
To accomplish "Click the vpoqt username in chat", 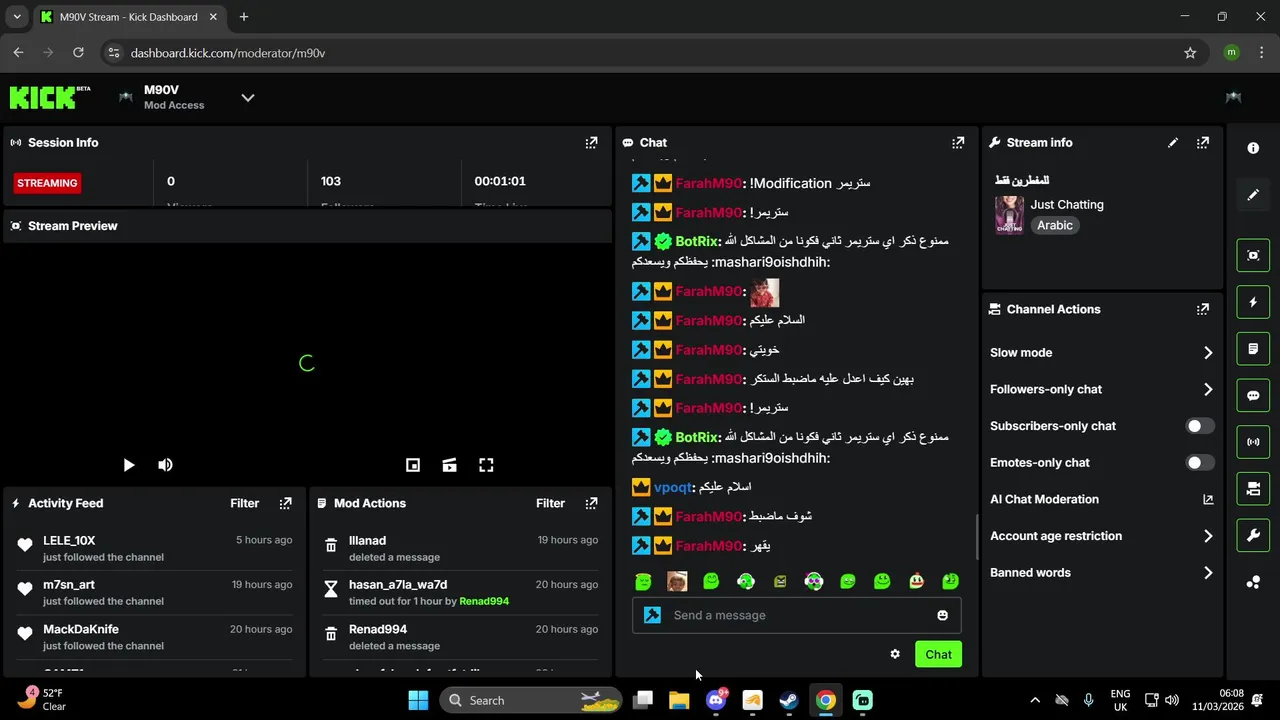I will (x=672, y=487).
